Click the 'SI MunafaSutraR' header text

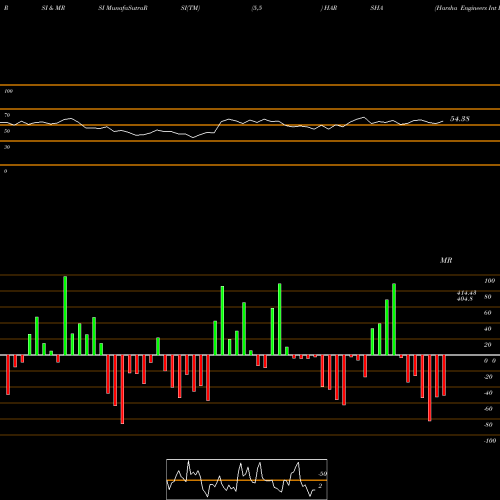point(123,8)
